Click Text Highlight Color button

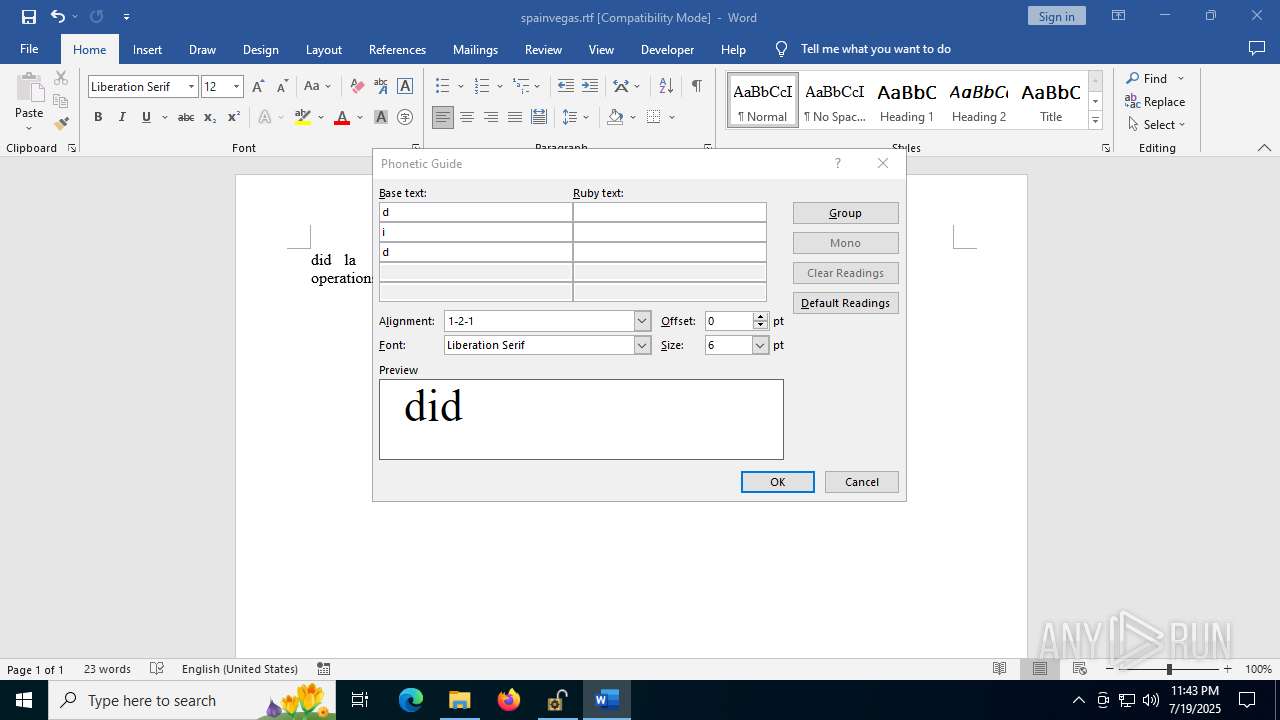tap(304, 117)
